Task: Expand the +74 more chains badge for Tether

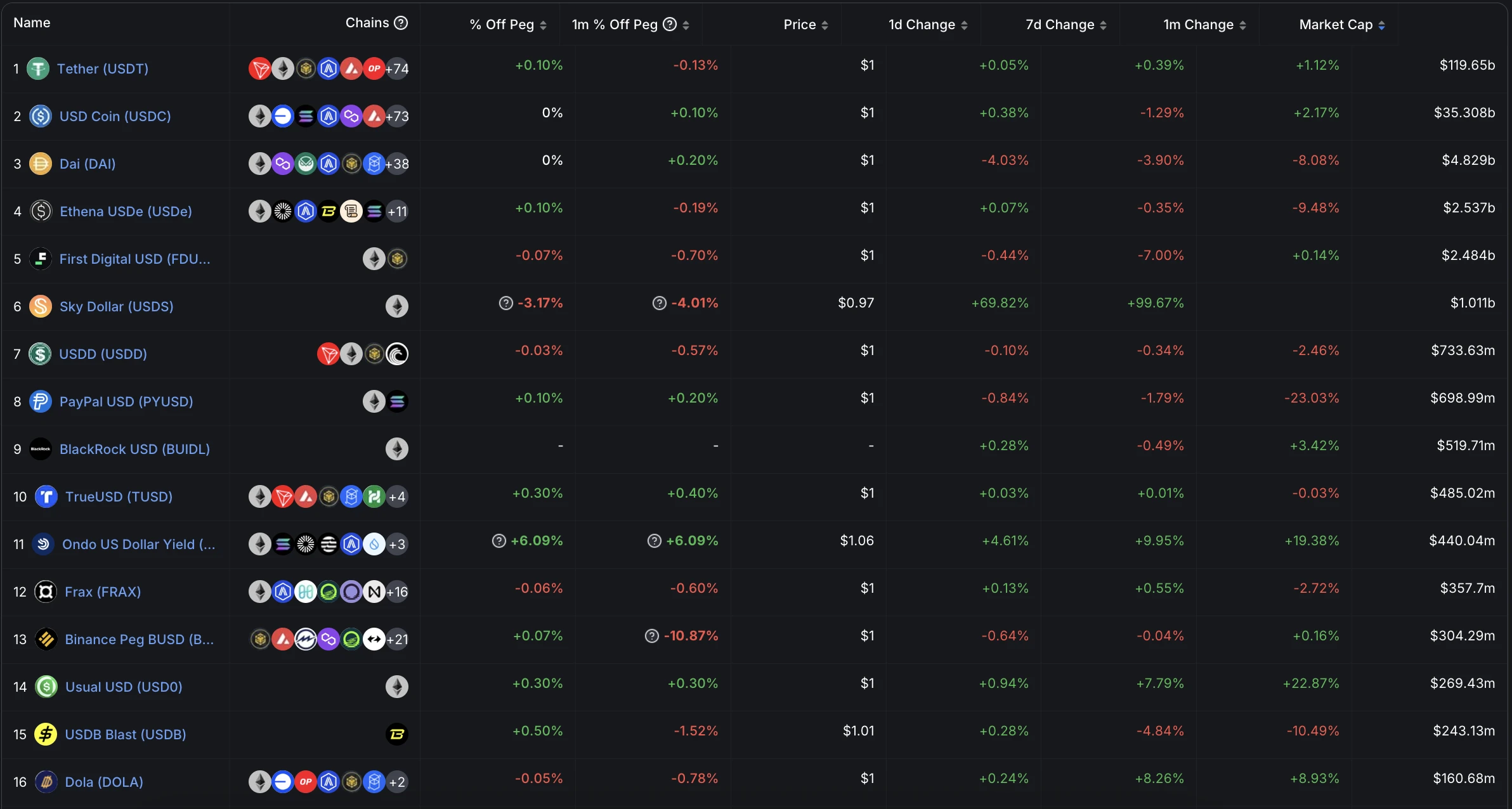Action: tap(397, 68)
